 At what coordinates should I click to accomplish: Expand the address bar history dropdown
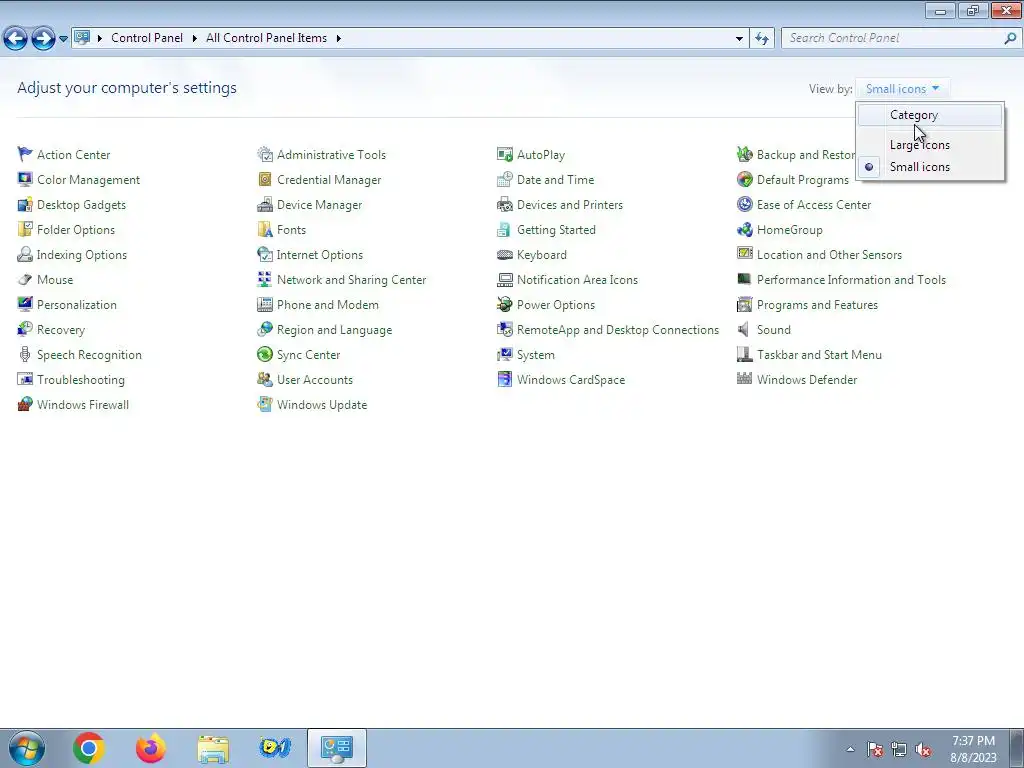coord(739,39)
